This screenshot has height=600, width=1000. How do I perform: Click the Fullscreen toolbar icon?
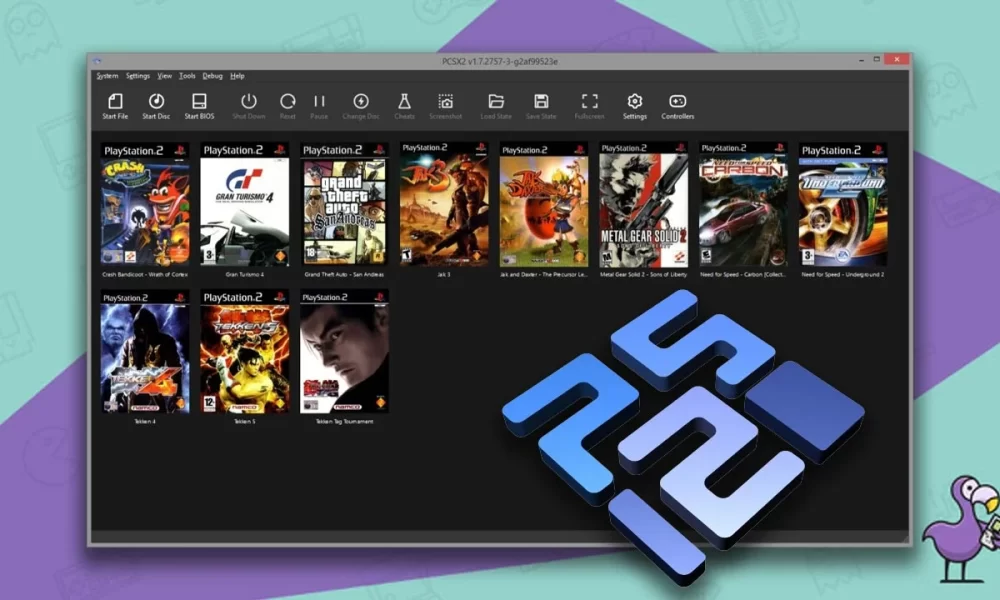coord(590,101)
